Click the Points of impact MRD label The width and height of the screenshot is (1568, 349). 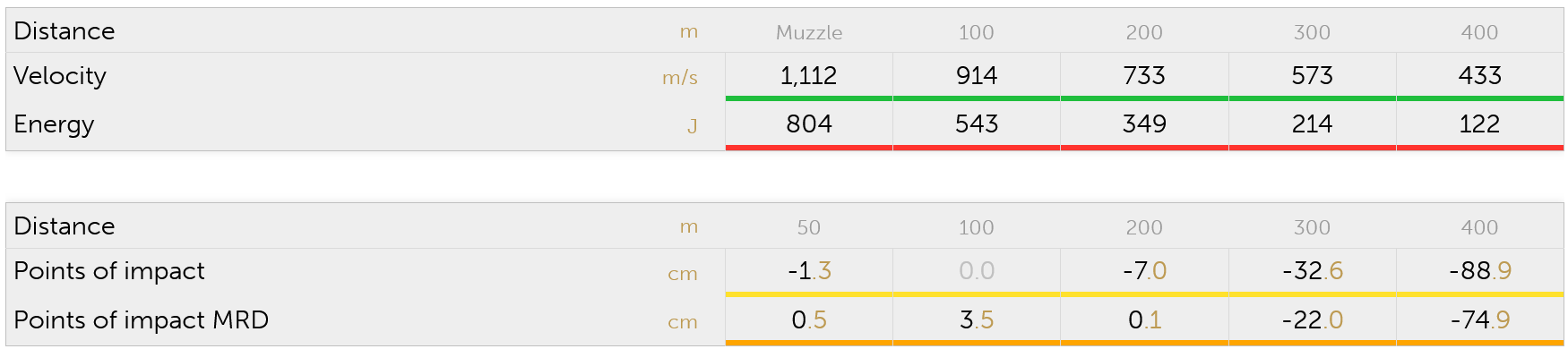[141, 320]
